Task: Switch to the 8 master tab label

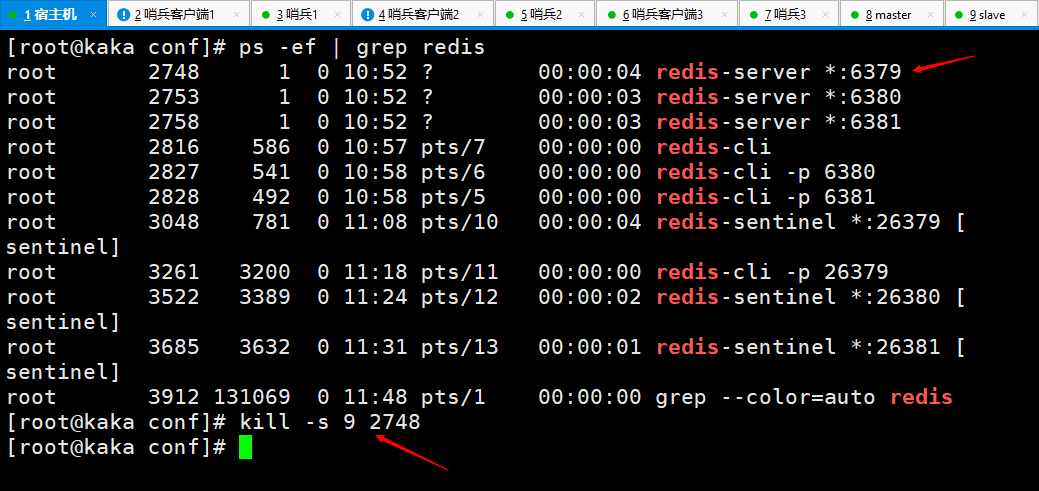Action: click(x=889, y=15)
